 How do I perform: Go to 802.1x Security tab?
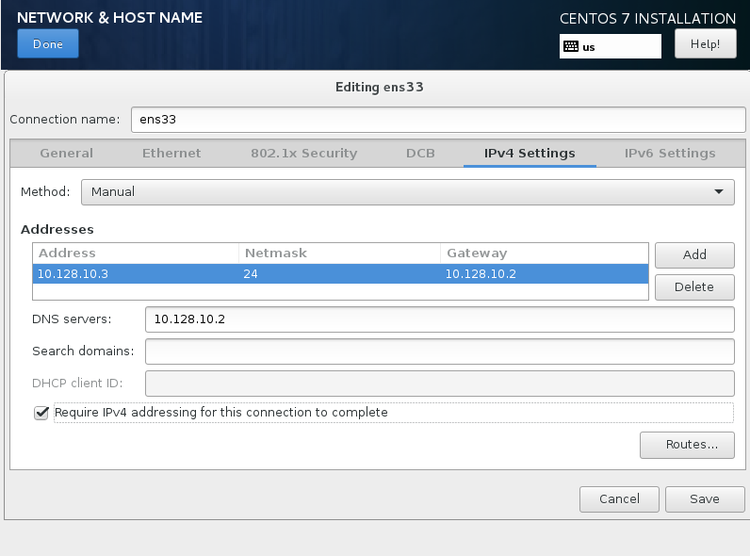(x=303, y=153)
